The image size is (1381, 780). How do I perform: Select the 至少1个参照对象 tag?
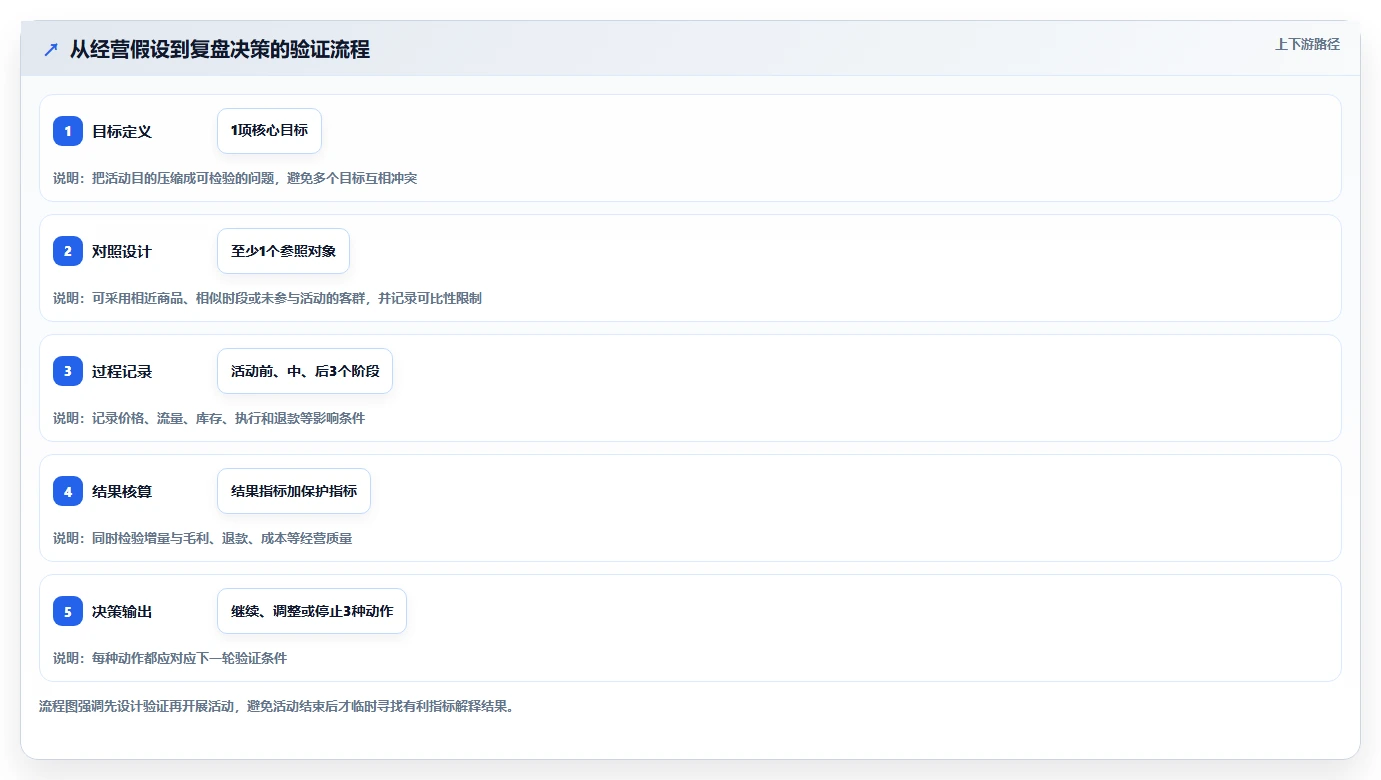(283, 251)
